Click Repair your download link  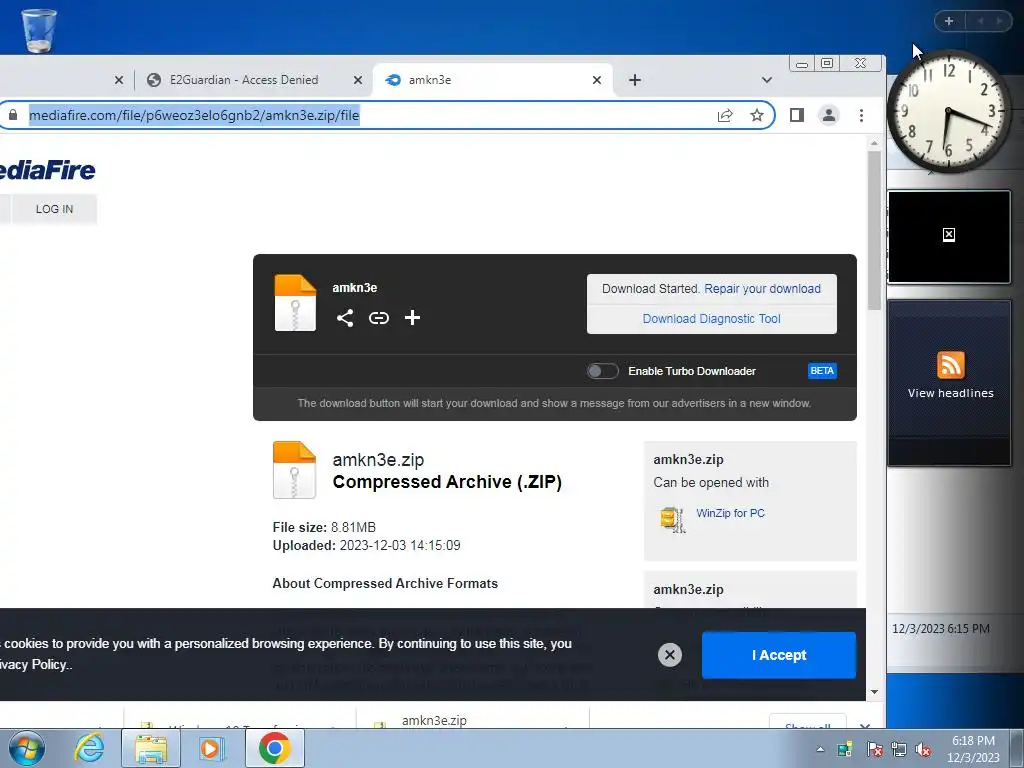(x=762, y=289)
